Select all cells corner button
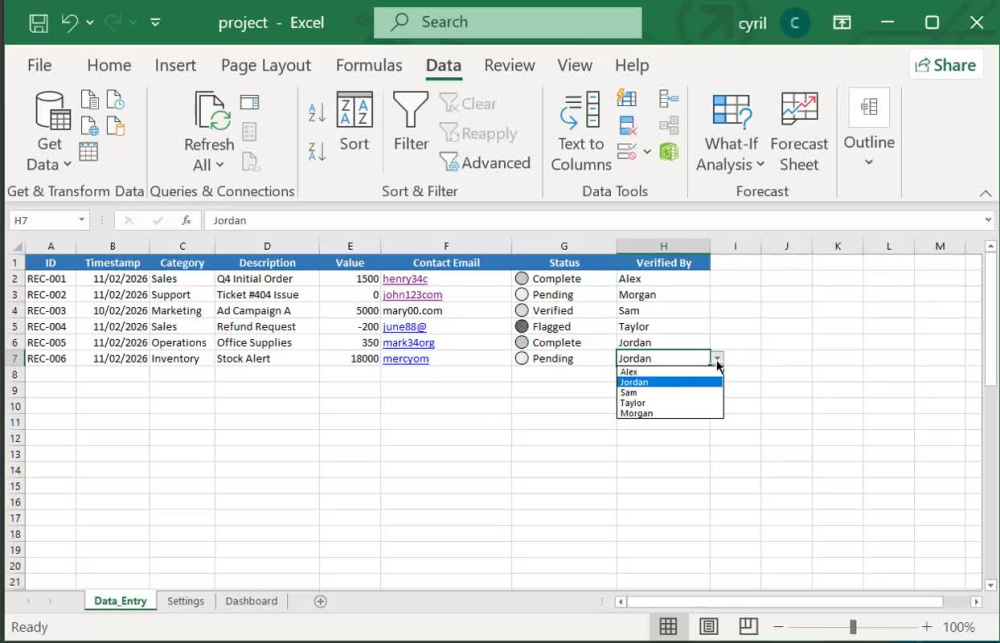 17,246
